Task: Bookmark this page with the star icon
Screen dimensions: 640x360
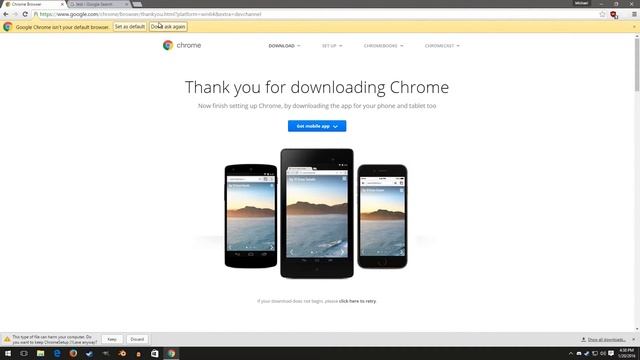Action: coord(602,14)
